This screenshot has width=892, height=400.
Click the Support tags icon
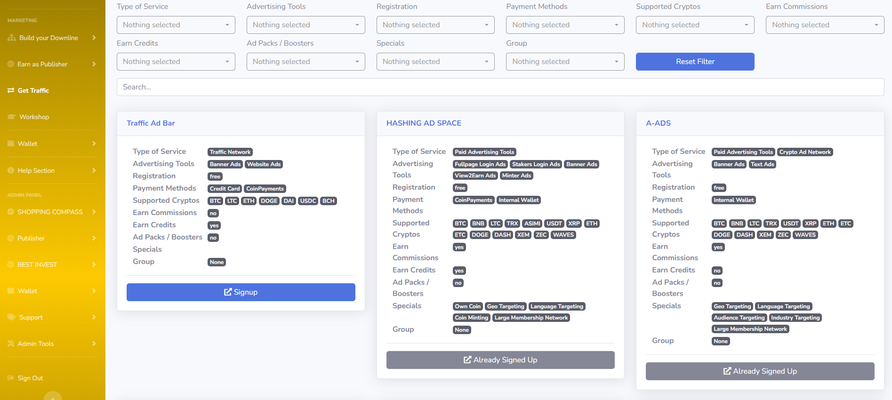(11, 317)
